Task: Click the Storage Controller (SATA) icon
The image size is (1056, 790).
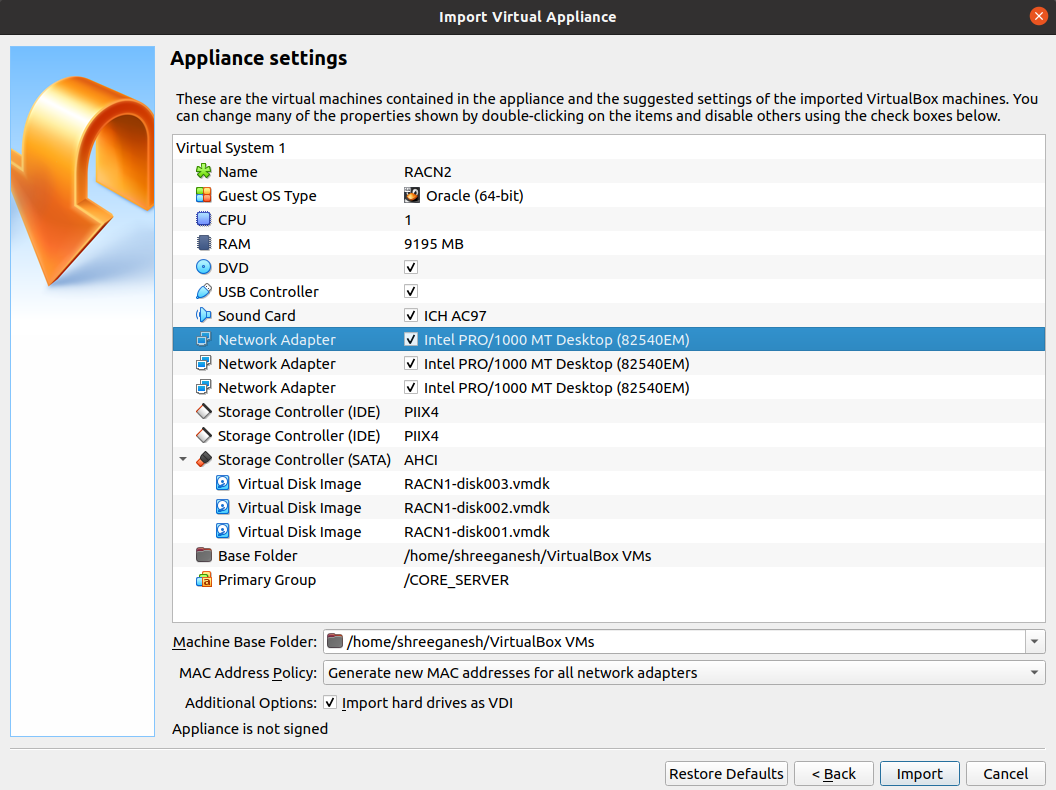Action: coord(203,459)
